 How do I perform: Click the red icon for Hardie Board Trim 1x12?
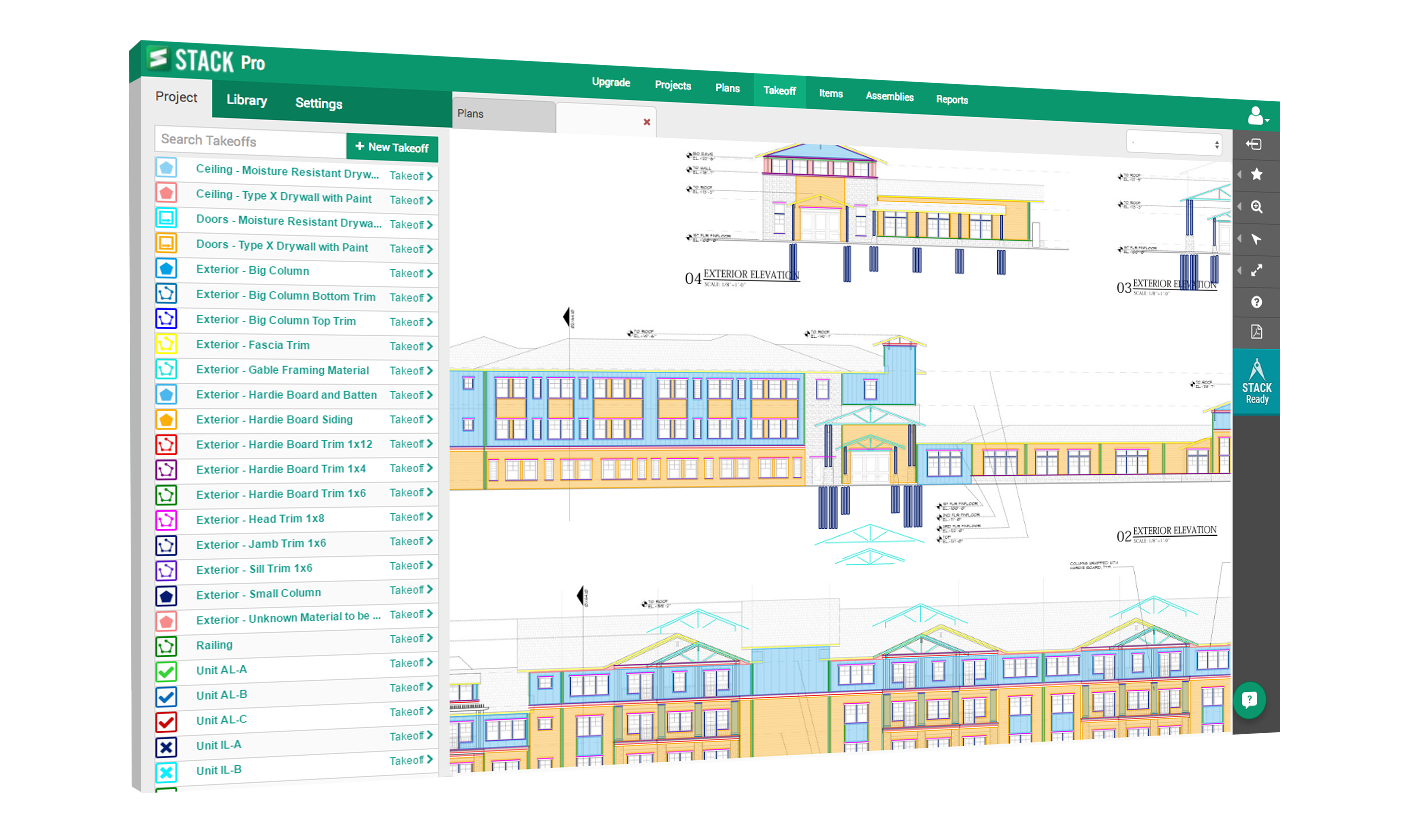click(166, 444)
